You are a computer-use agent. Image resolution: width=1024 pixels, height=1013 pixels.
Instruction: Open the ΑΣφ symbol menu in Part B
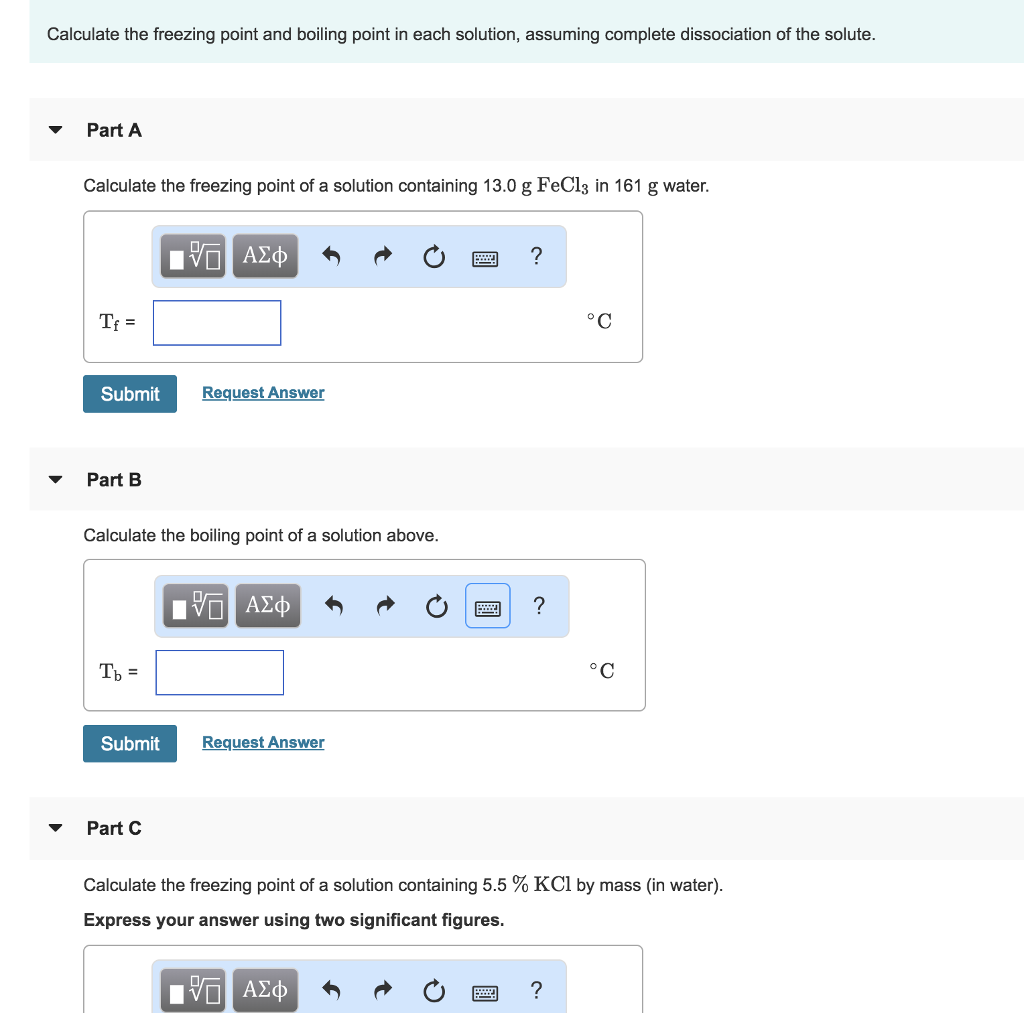click(x=268, y=605)
